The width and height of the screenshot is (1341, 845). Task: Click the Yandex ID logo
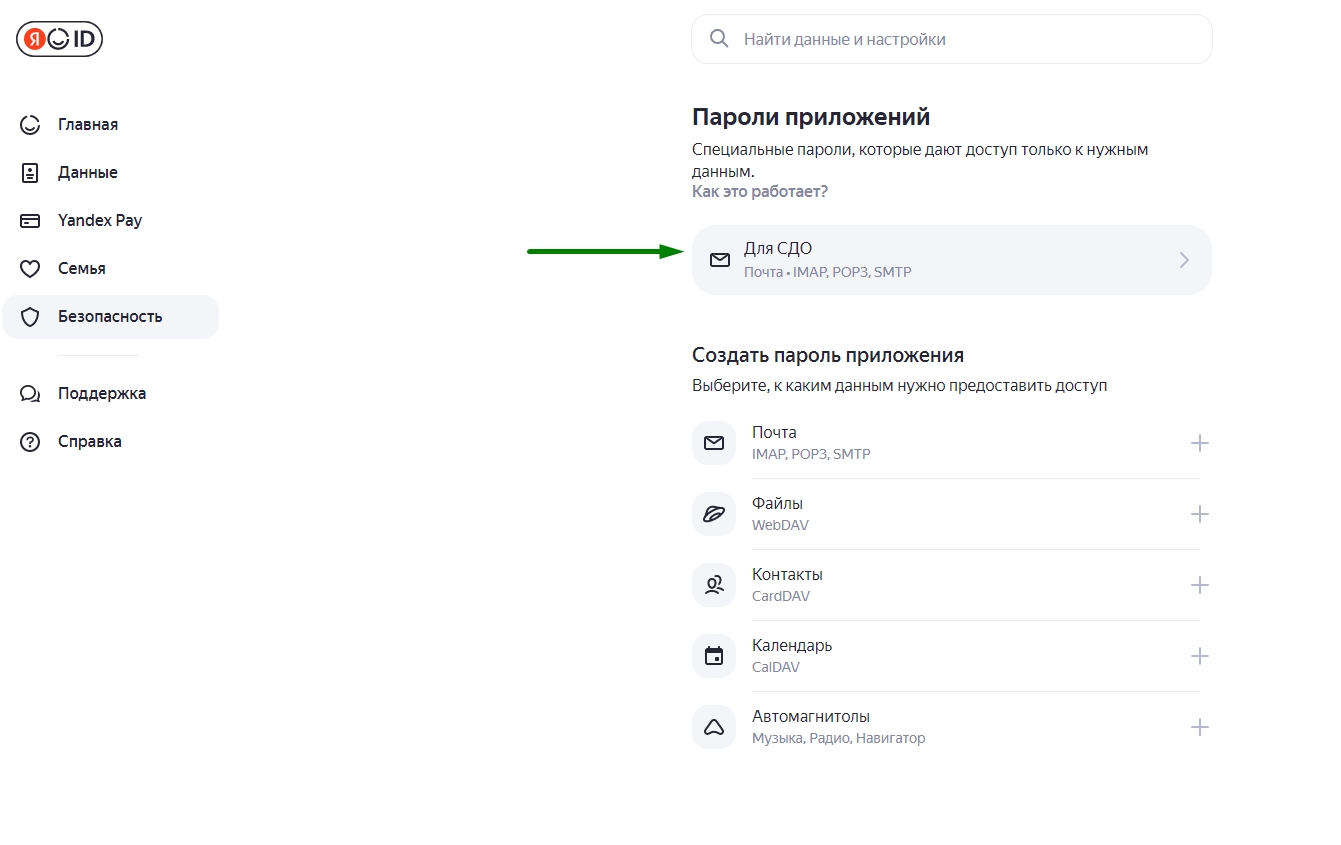59,39
